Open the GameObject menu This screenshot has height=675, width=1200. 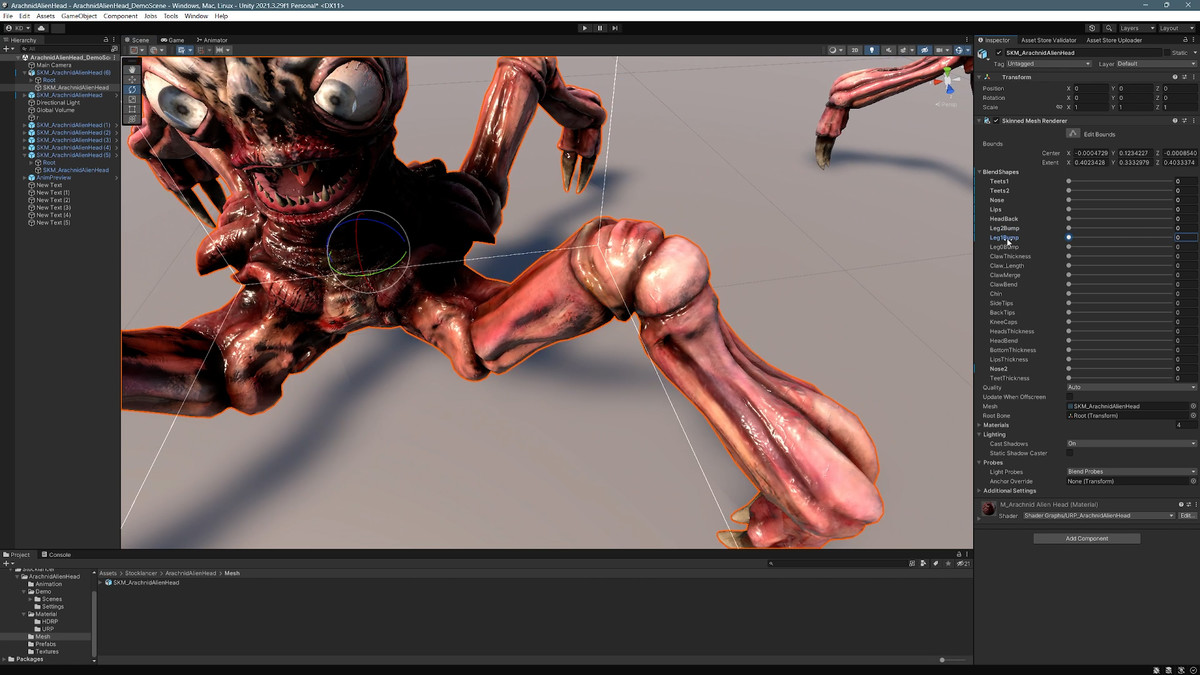79,16
